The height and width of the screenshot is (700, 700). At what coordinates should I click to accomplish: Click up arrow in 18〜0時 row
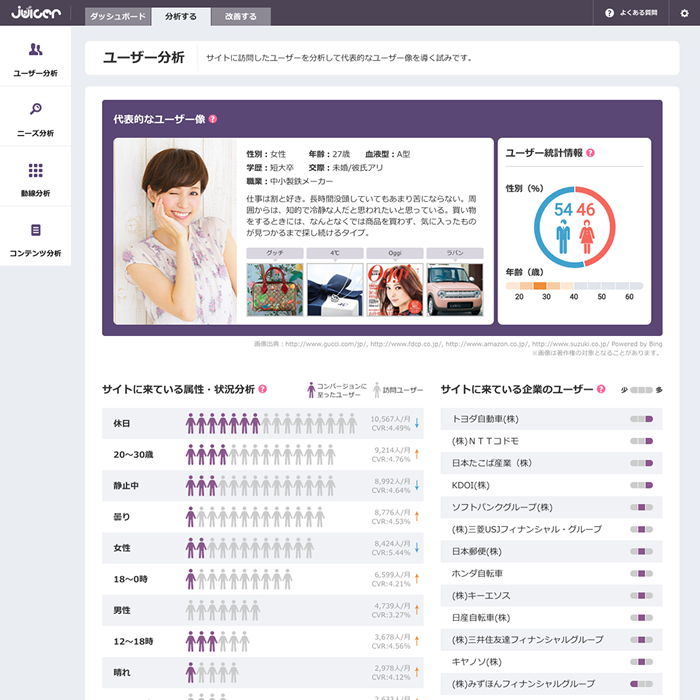pos(417,579)
